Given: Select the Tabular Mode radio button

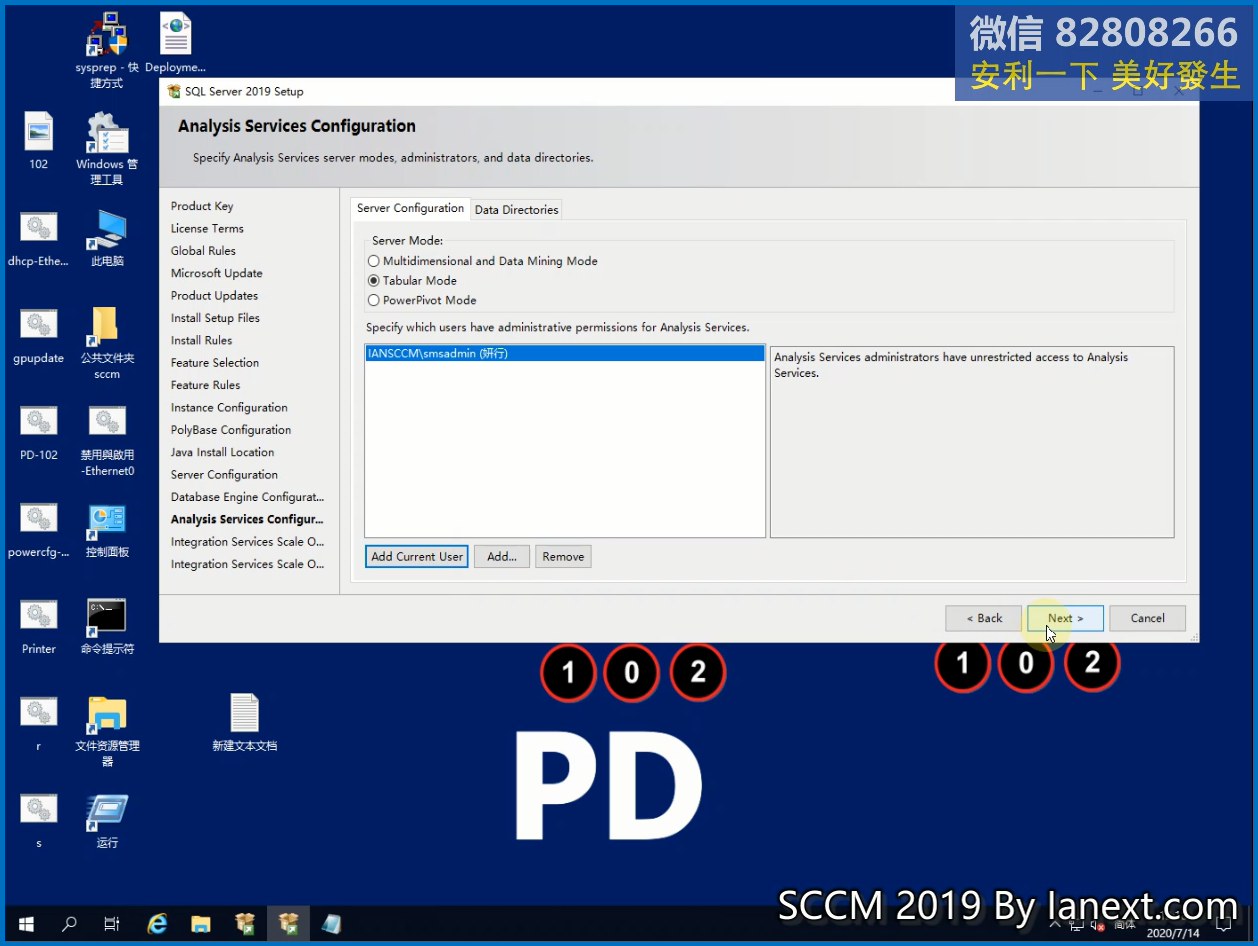Looking at the screenshot, I should point(374,281).
